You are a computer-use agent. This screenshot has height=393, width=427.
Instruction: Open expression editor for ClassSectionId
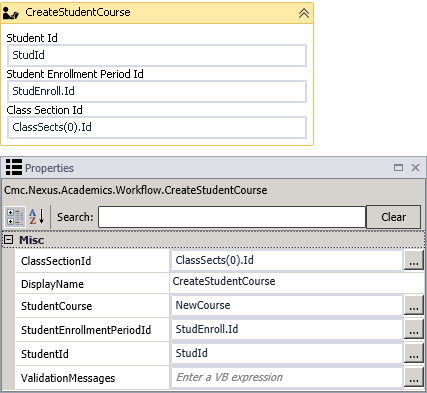tap(414, 260)
